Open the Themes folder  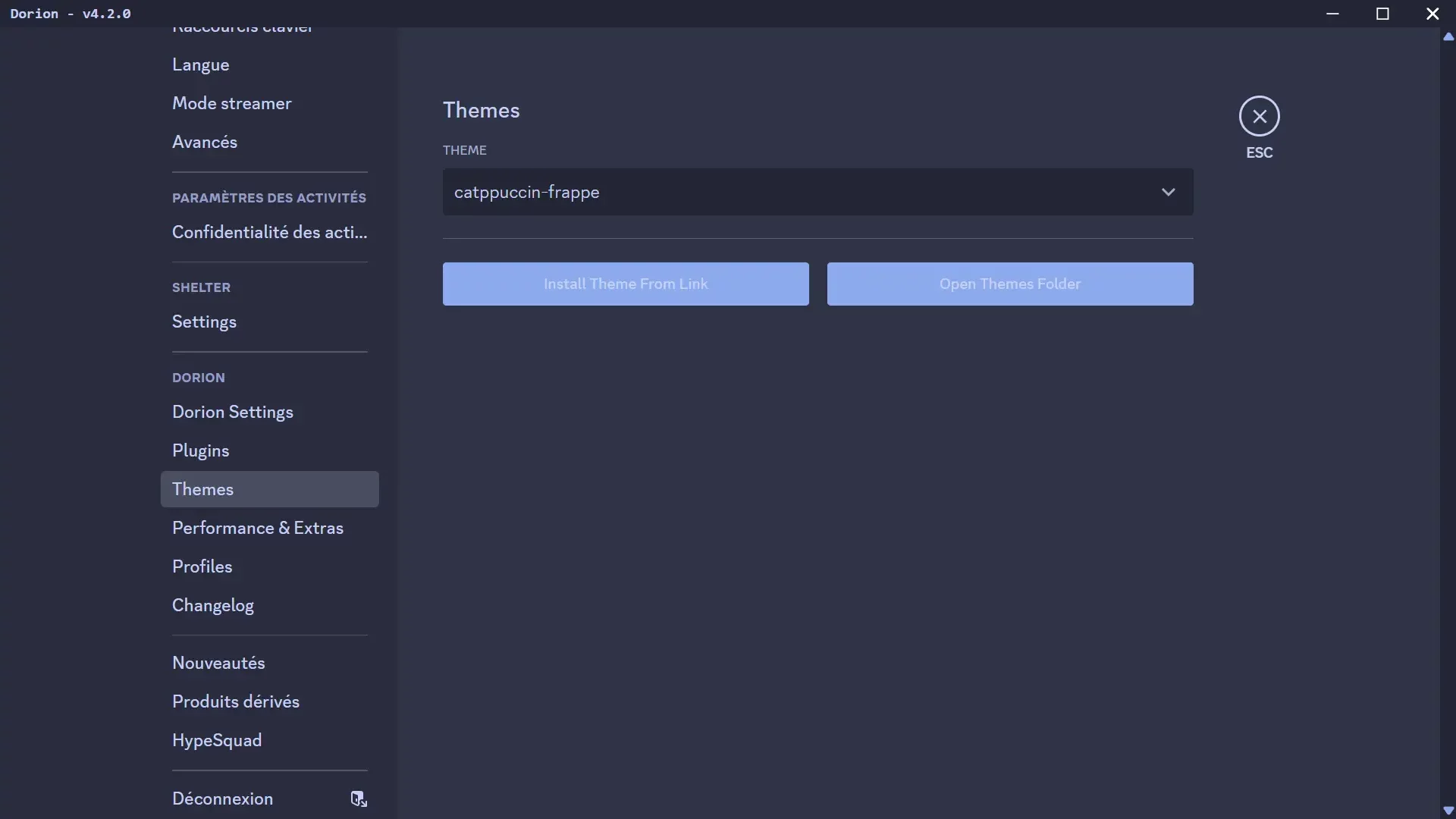tap(1010, 283)
